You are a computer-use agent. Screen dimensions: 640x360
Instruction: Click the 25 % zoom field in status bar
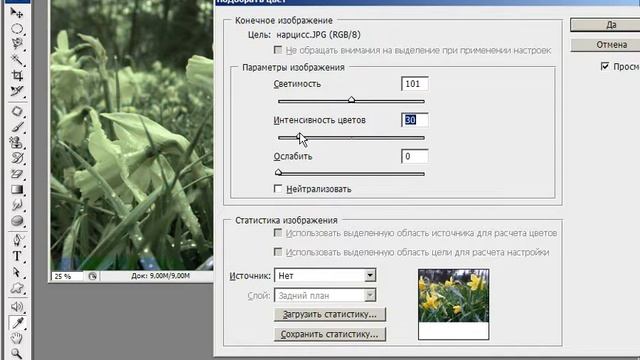[x=67, y=276]
